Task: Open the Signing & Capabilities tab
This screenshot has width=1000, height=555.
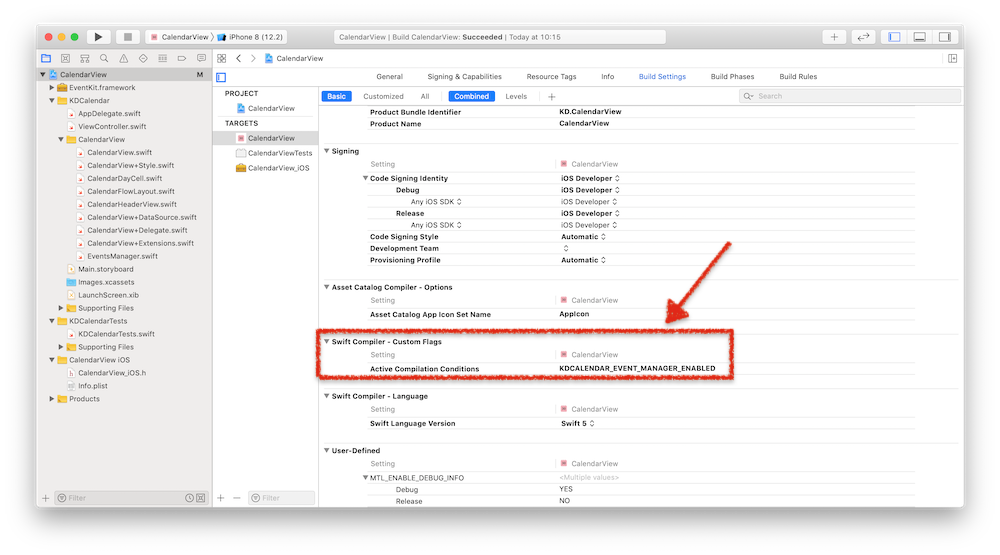Action: pyautogui.click(x=464, y=77)
